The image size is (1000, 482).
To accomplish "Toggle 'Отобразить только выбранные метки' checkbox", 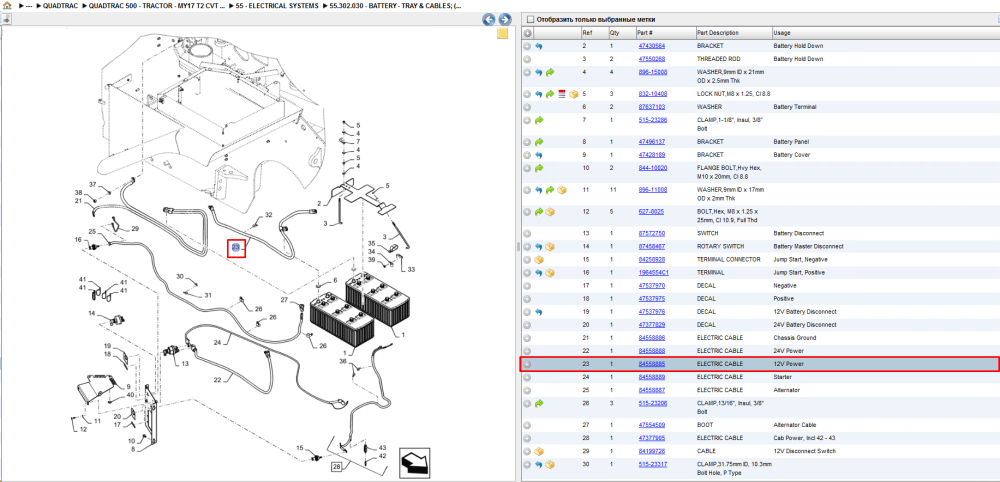I will [x=531, y=19].
